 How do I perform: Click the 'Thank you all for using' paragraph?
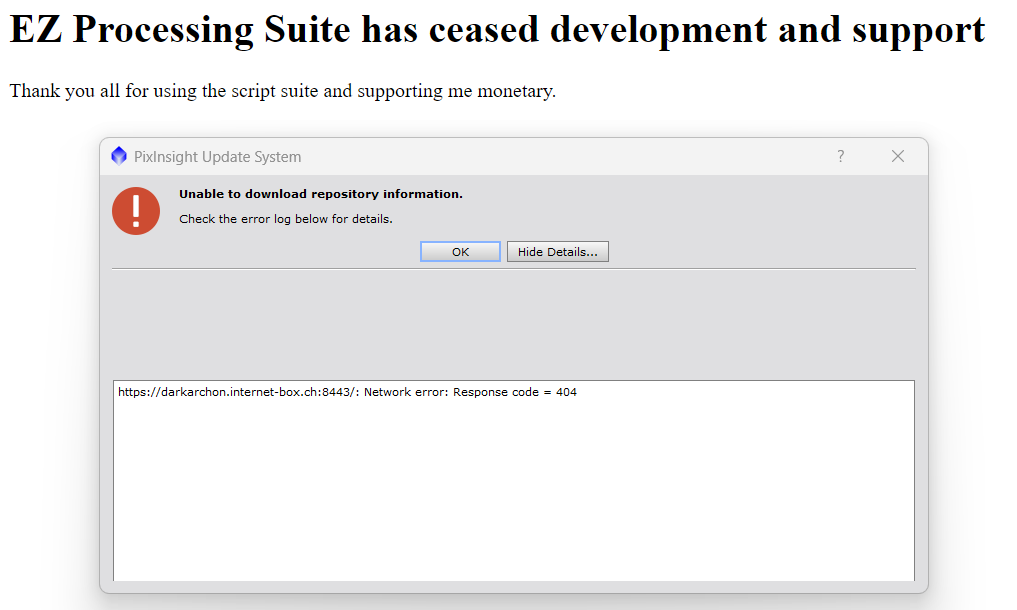click(283, 91)
